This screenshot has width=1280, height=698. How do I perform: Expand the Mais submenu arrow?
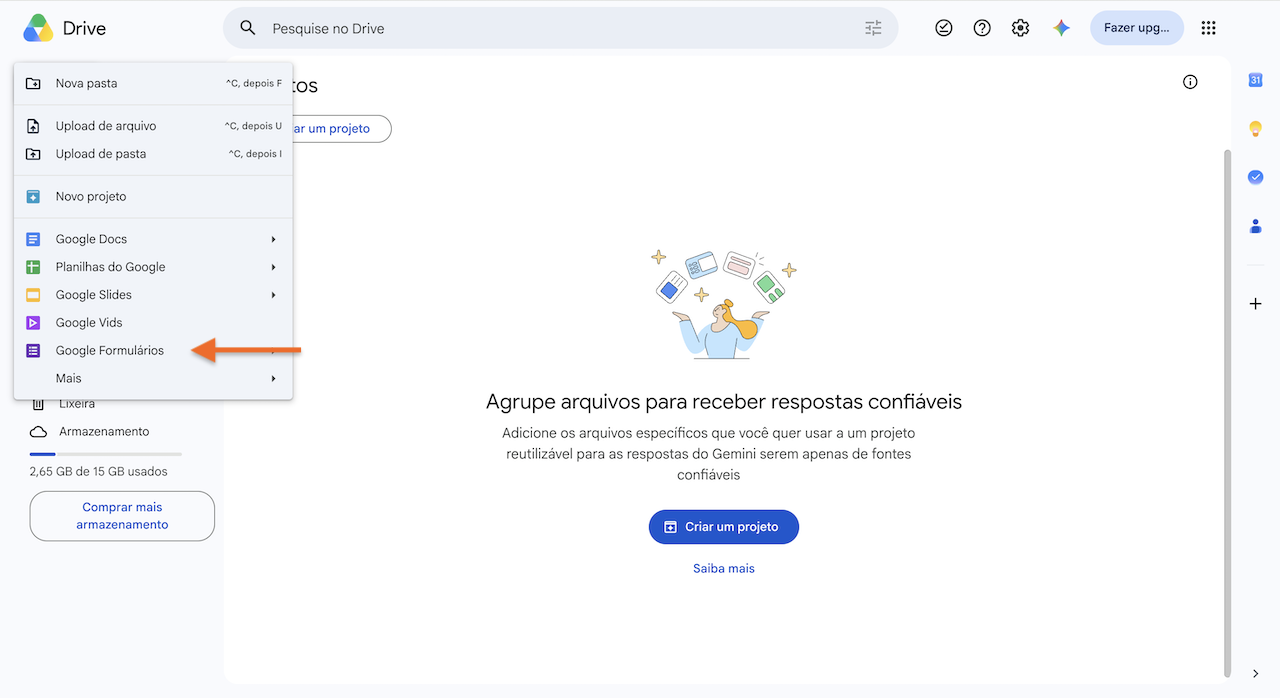273,379
